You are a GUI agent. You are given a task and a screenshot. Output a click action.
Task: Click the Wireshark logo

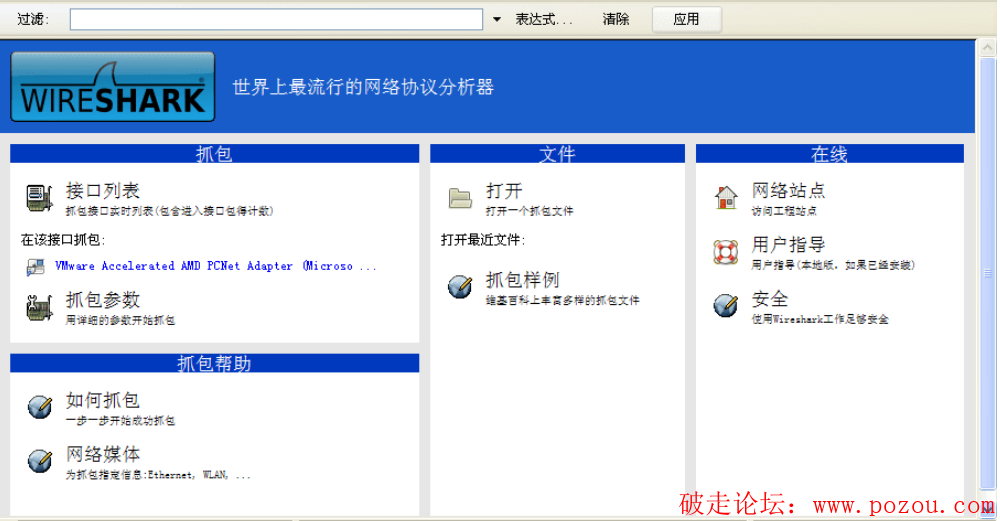(x=113, y=87)
